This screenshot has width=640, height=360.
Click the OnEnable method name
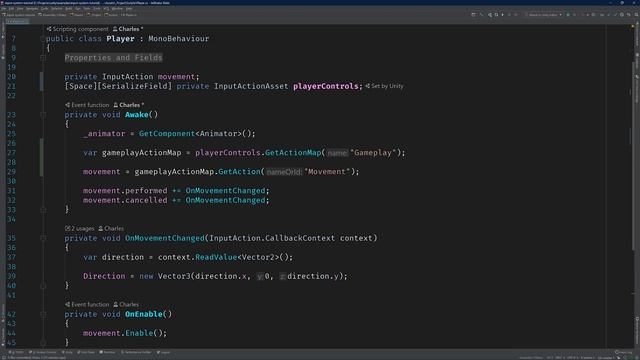tap(144, 314)
